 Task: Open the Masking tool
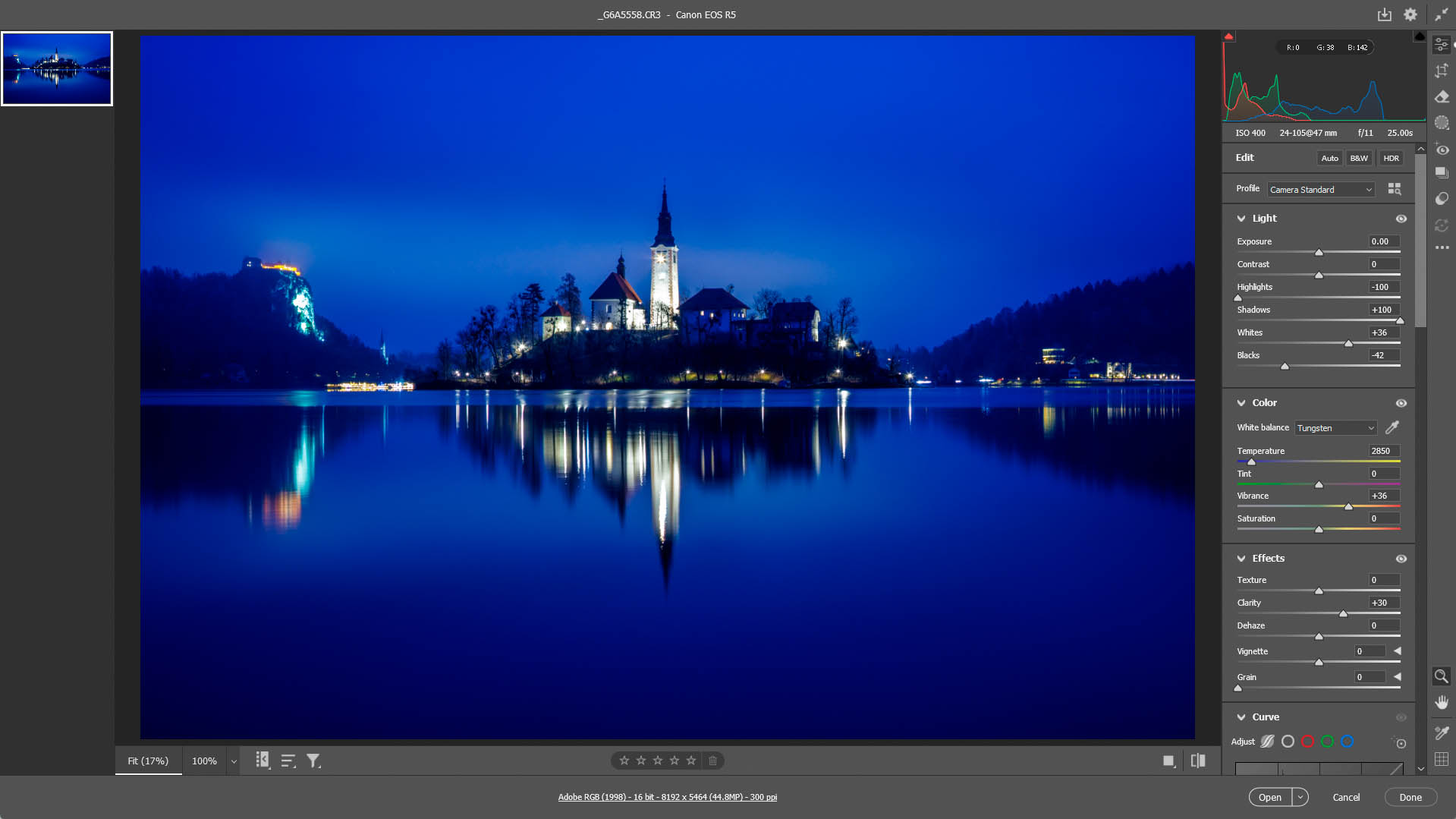coord(1442,122)
